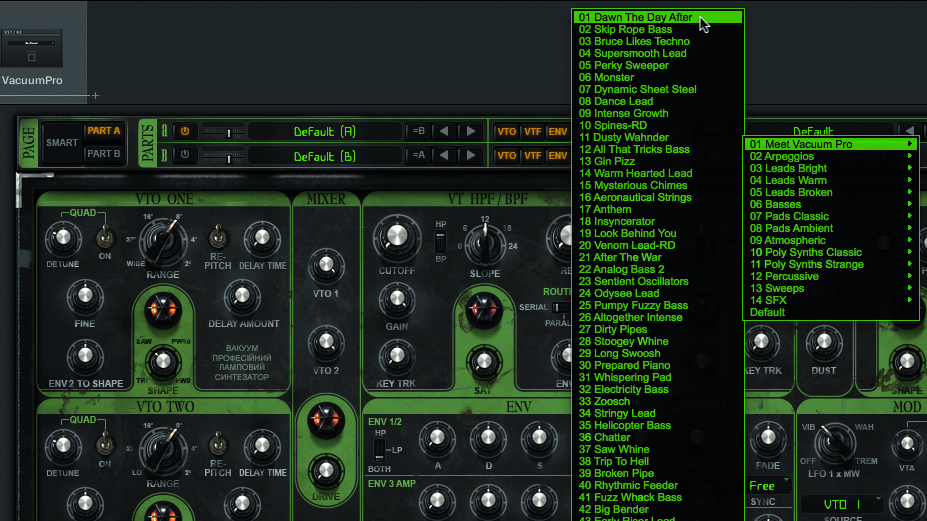Select preset 30 Prepared Piano
The image size is (927, 521).
(657, 365)
